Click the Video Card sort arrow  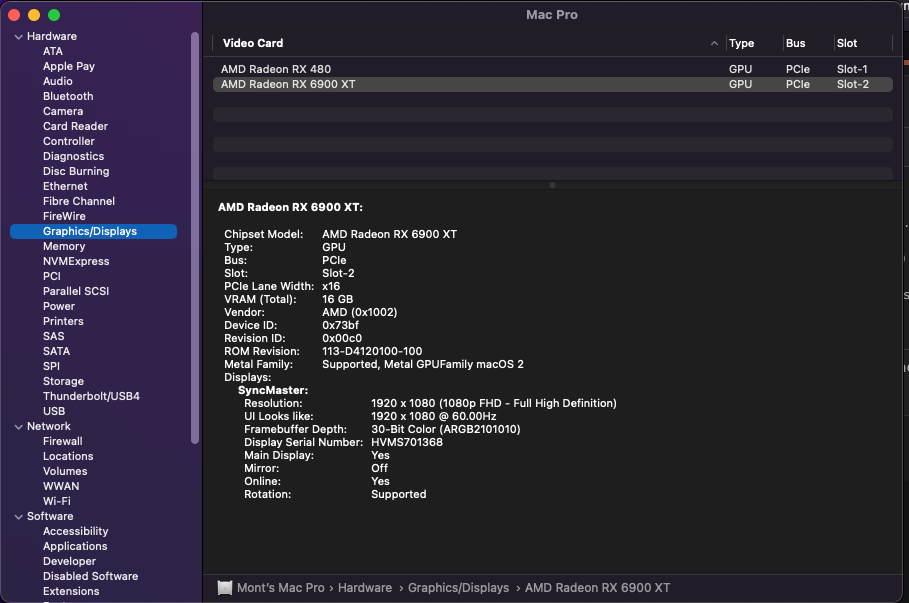click(x=714, y=43)
